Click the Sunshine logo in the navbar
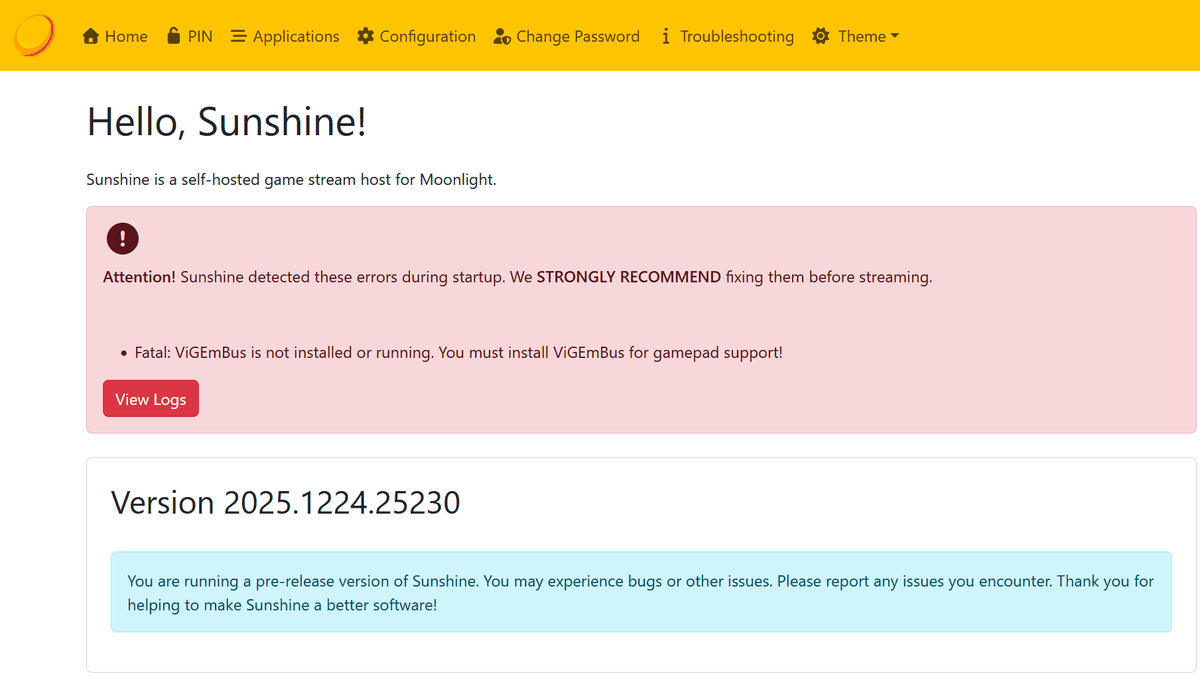 pos(34,36)
